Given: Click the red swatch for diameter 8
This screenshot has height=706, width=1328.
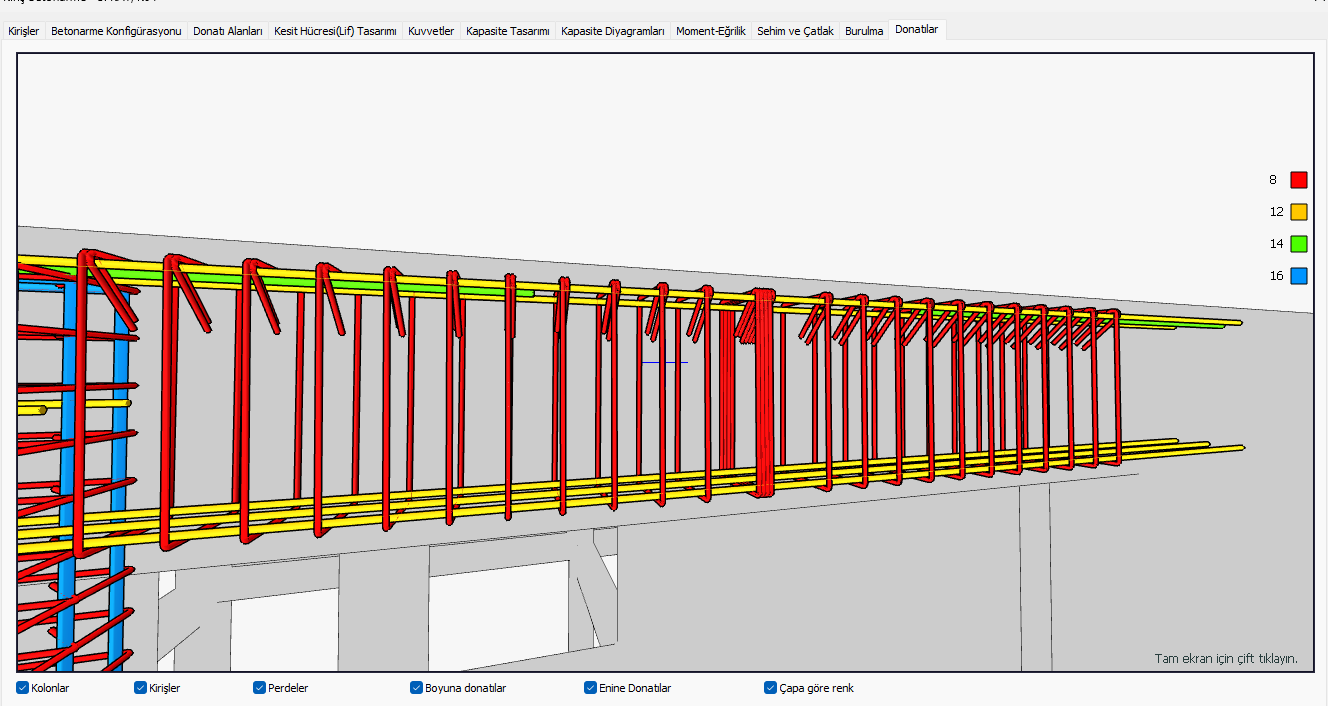Looking at the screenshot, I should [x=1299, y=180].
